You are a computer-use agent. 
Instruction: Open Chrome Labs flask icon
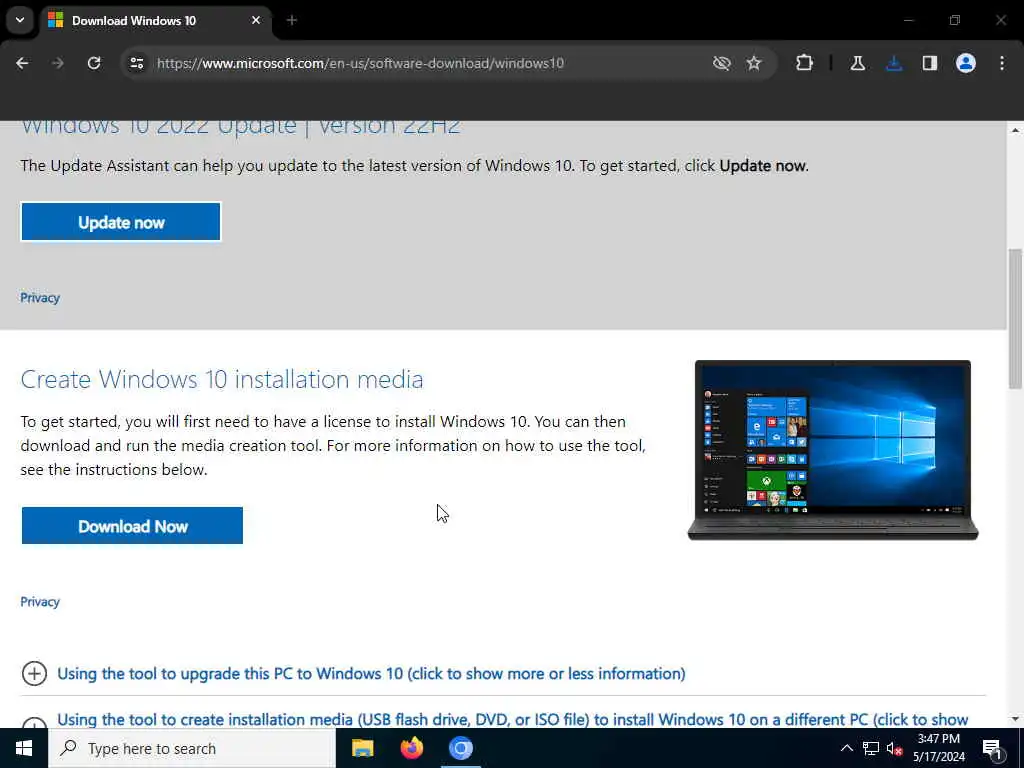pyautogui.click(x=857, y=63)
